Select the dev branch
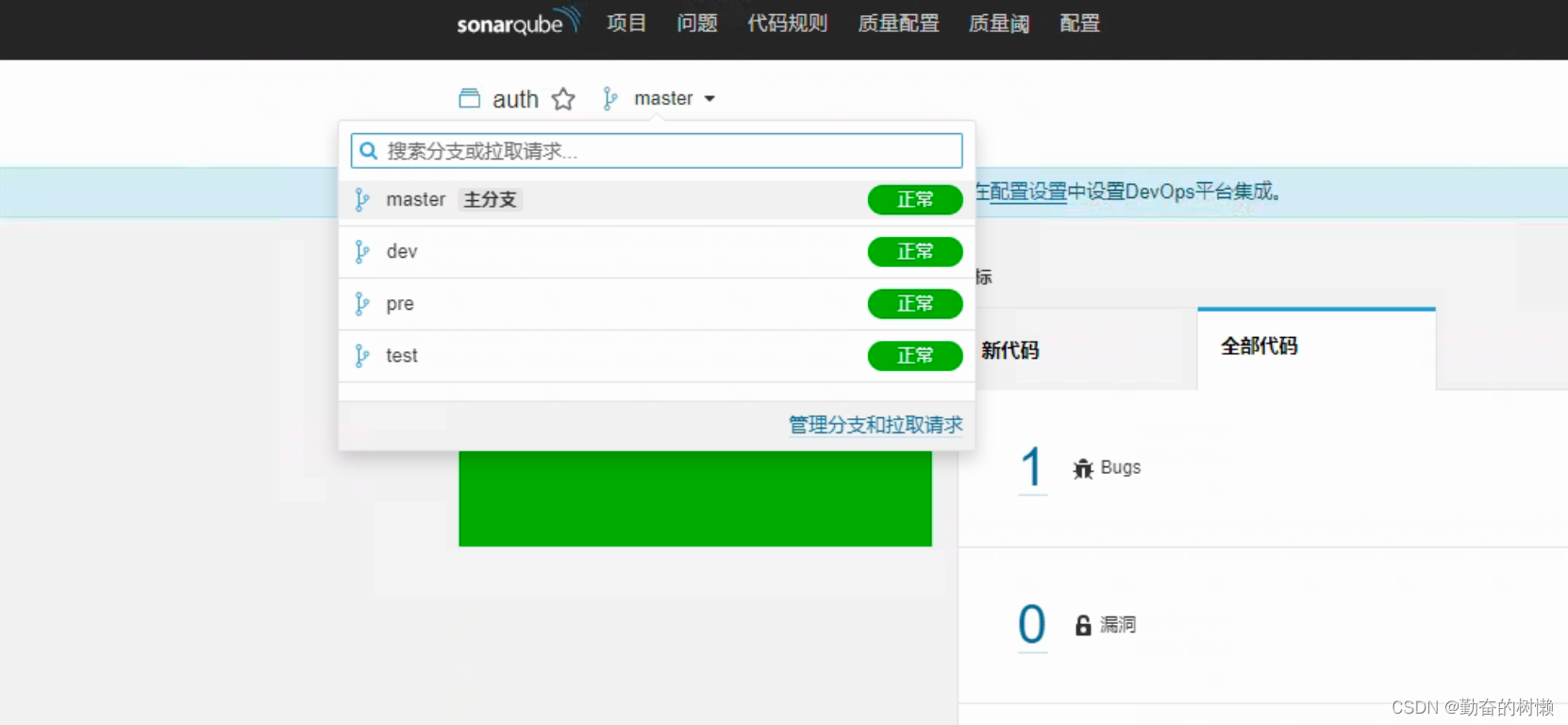The width and height of the screenshot is (1568, 725). pyautogui.click(x=657, y=252)
